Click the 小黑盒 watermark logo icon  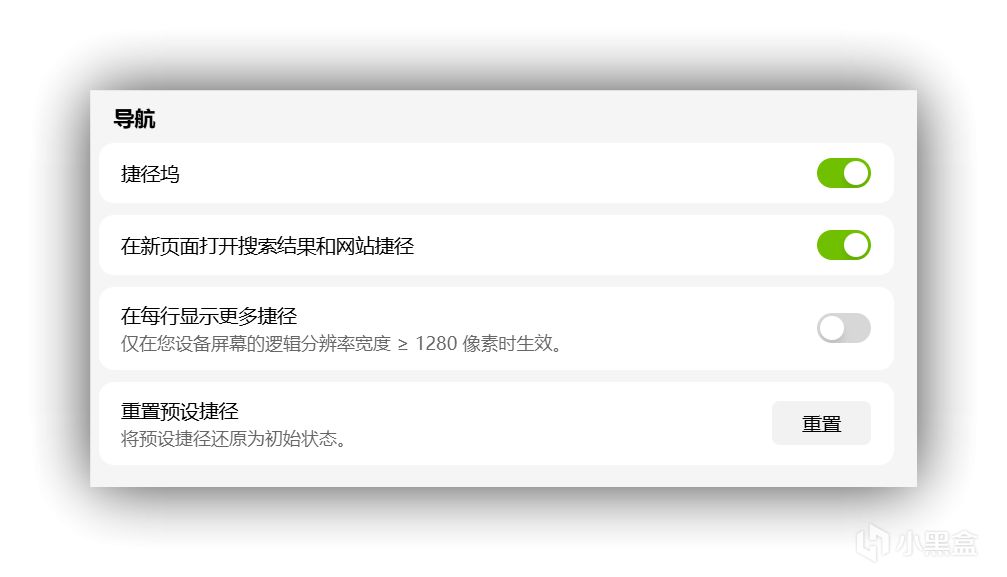tap(873, 543)
